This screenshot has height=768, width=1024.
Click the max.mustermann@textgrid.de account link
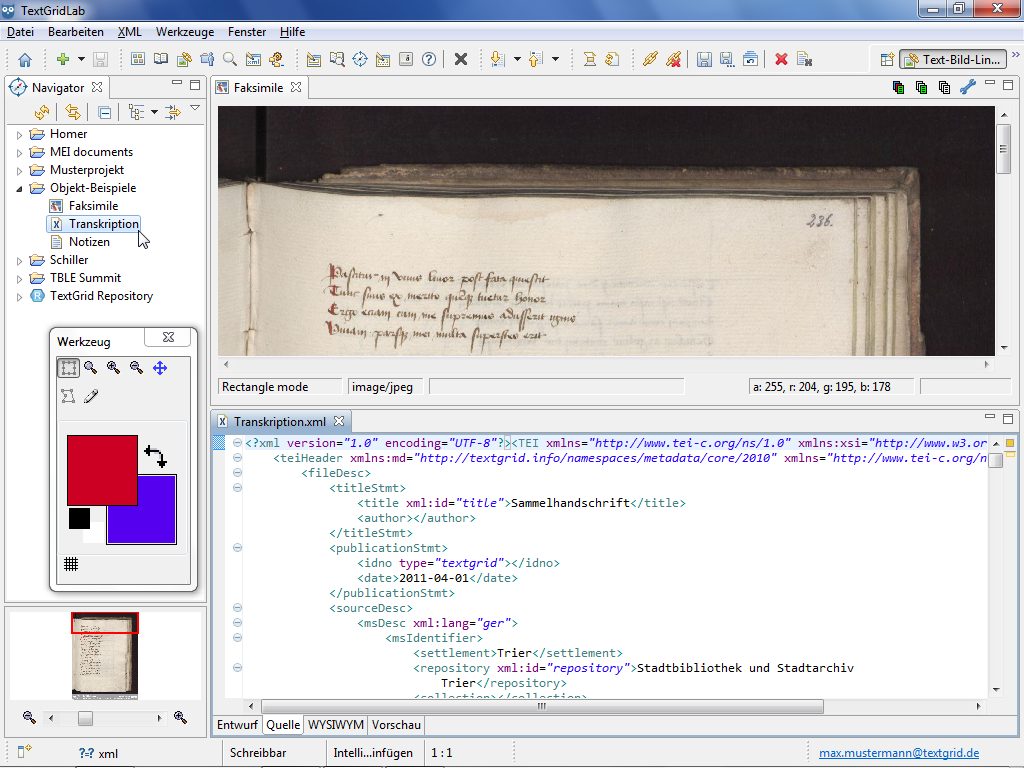point(899,753)
